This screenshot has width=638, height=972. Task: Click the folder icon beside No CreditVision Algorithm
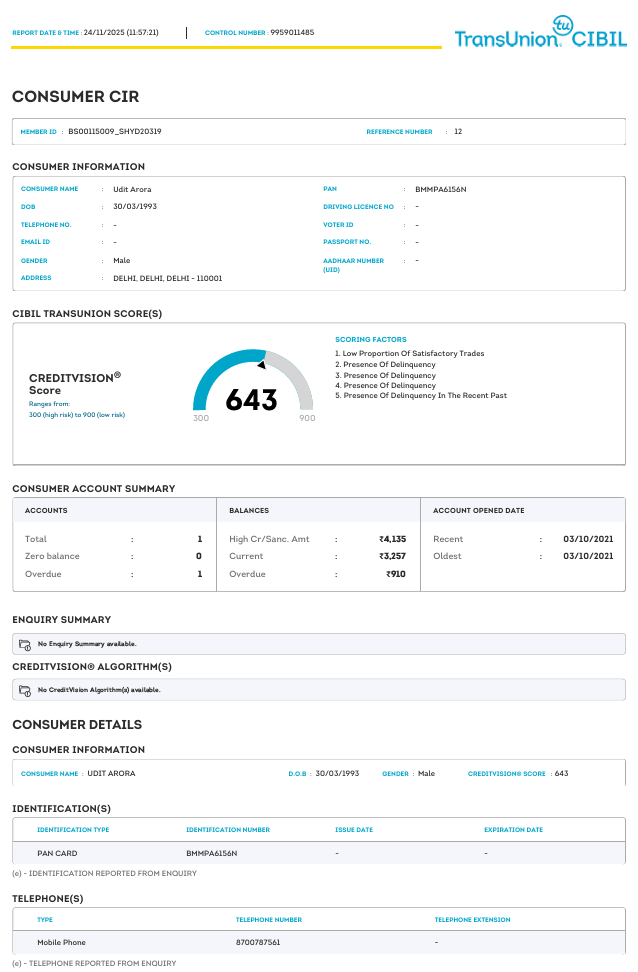(x=26, y=690)
